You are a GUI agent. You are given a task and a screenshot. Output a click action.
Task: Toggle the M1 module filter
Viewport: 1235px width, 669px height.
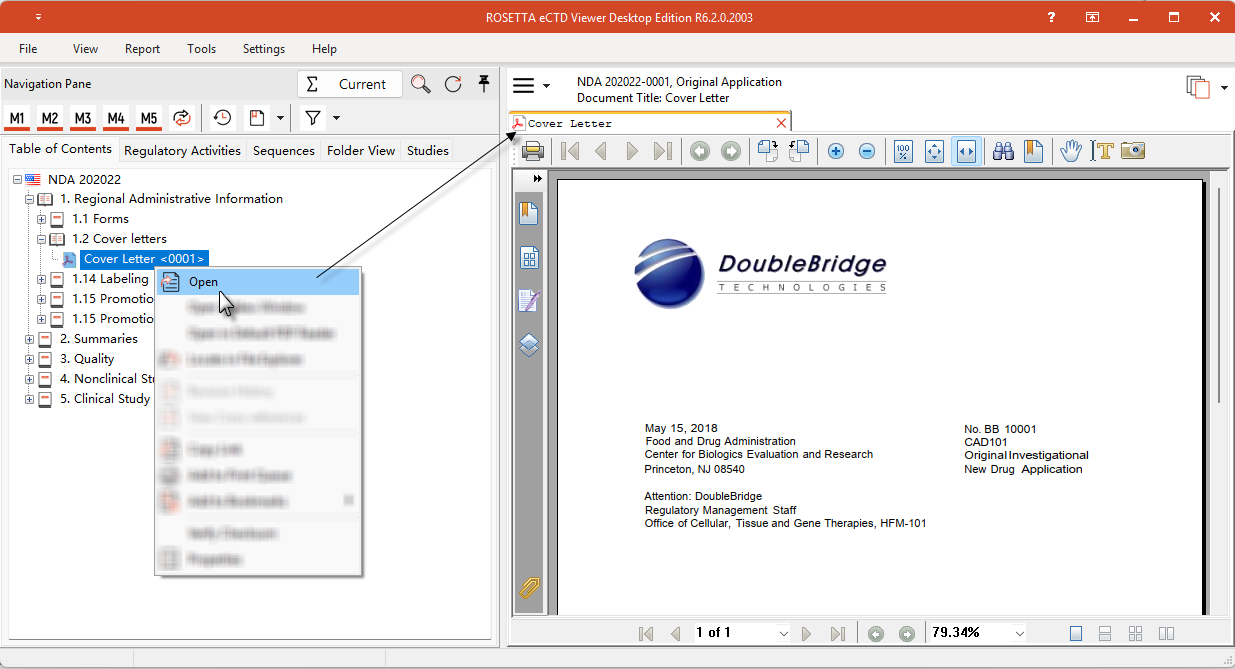(17, 118)
